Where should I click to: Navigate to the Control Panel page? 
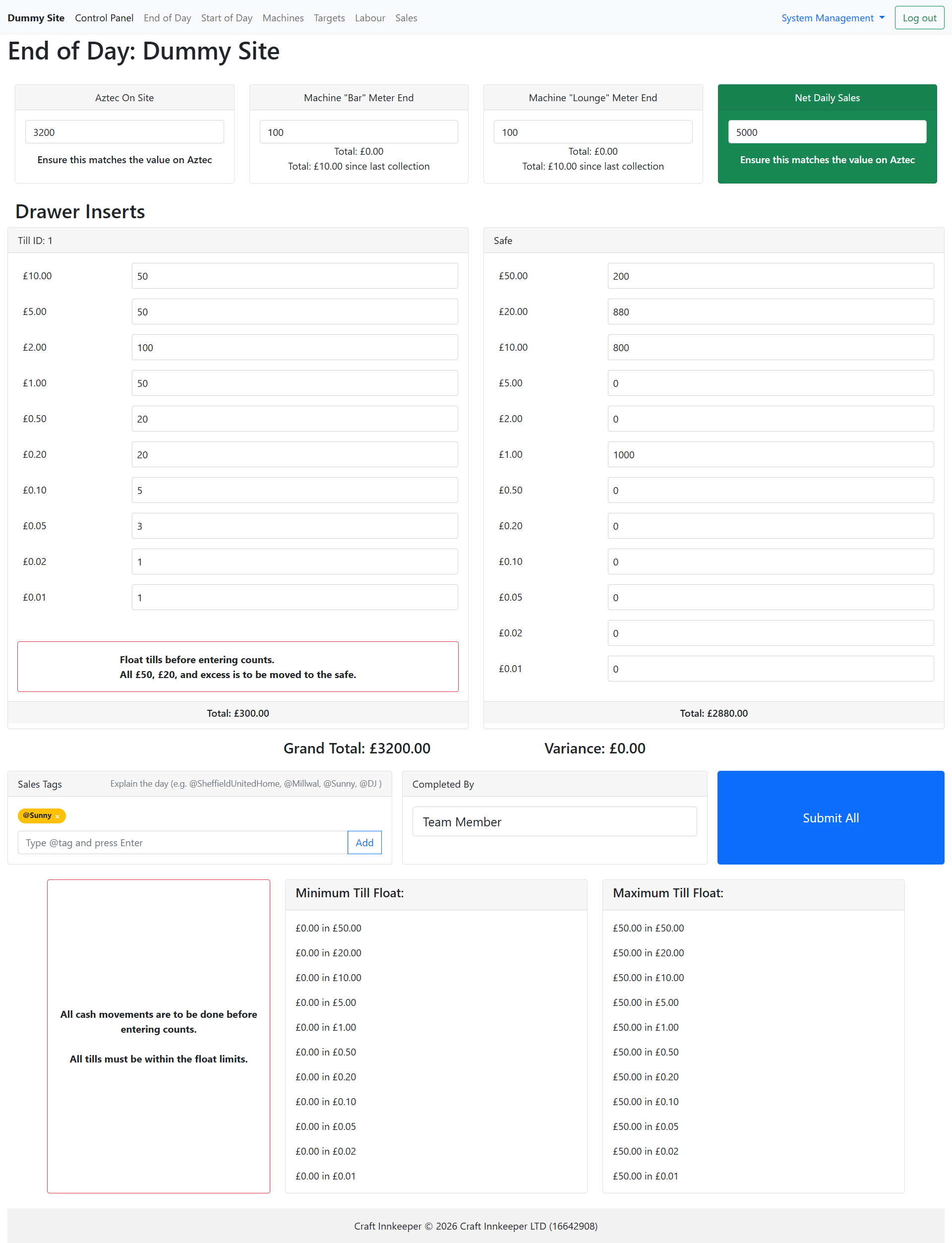[x=104, y=17]
